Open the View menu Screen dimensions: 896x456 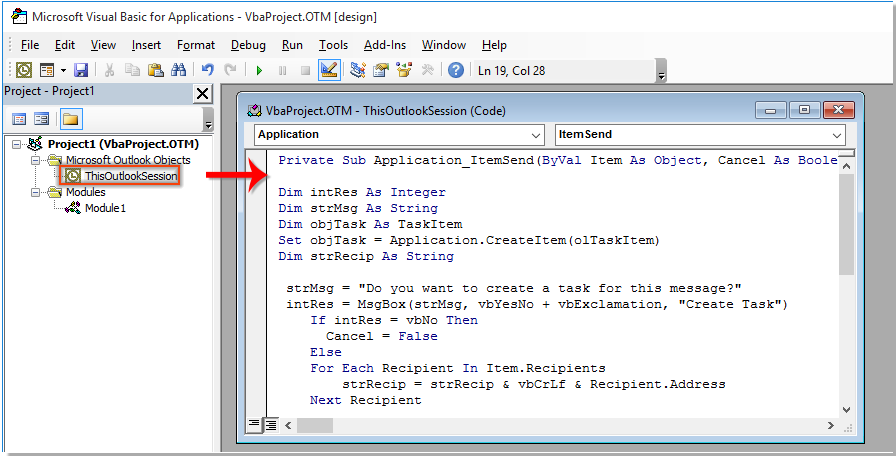pos(103,45)
